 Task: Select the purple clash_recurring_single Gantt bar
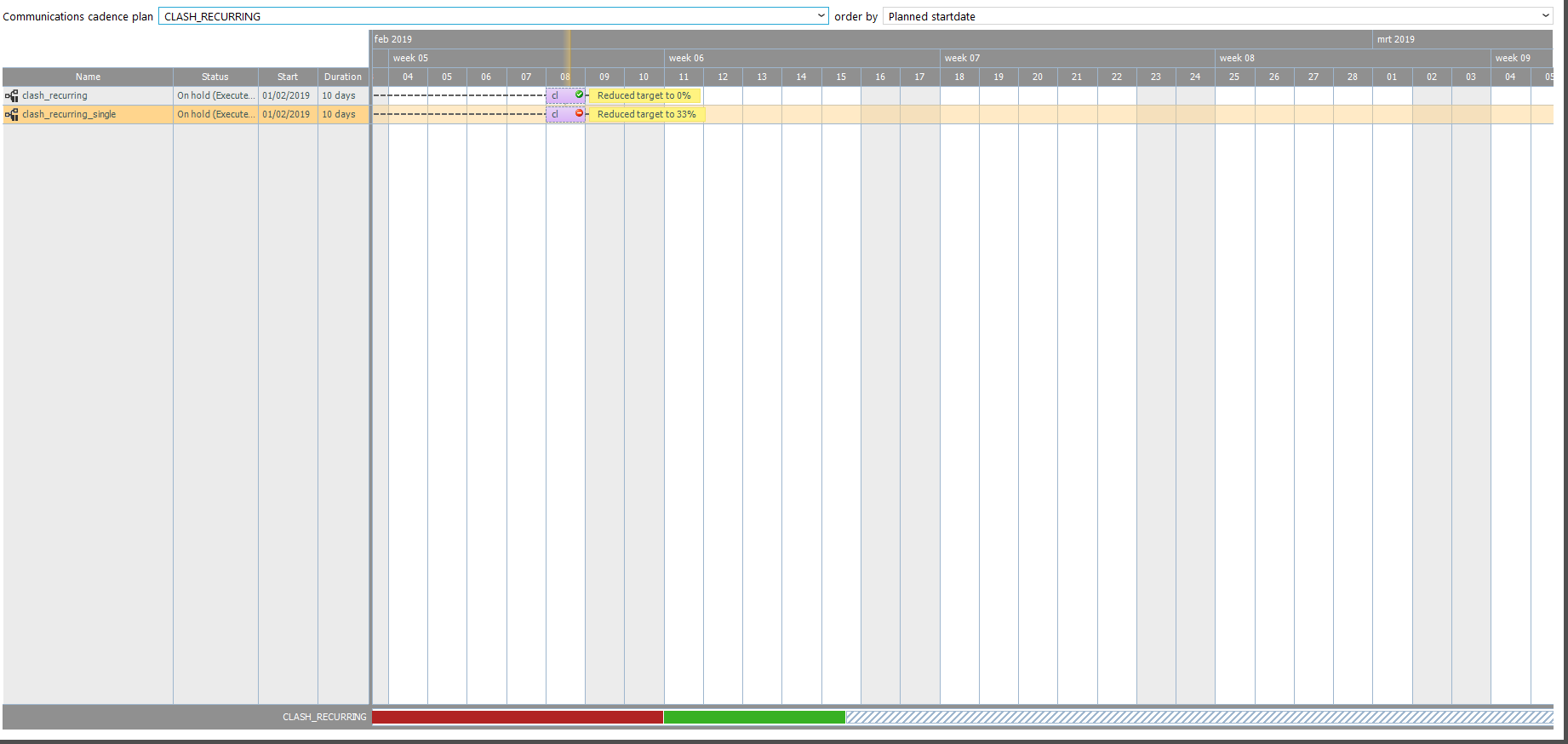[x=560, y=114]
